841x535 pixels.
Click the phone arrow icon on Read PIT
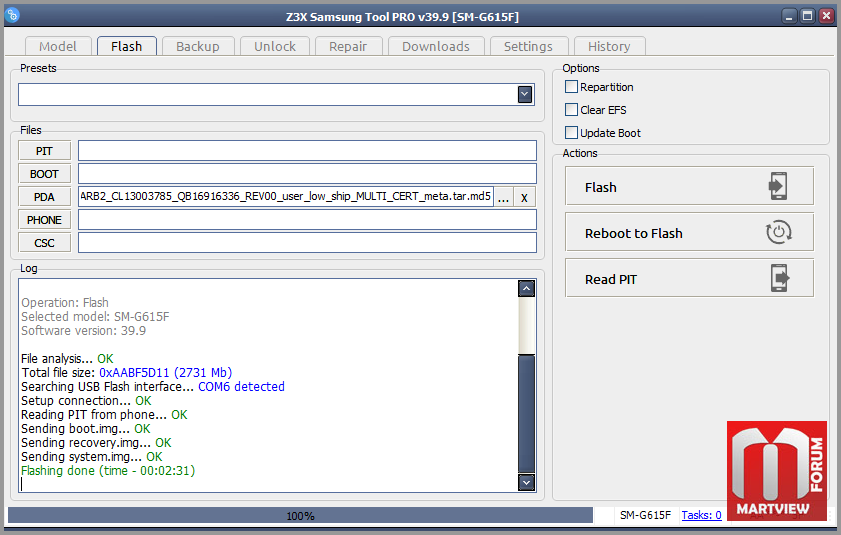coord(780,278)
